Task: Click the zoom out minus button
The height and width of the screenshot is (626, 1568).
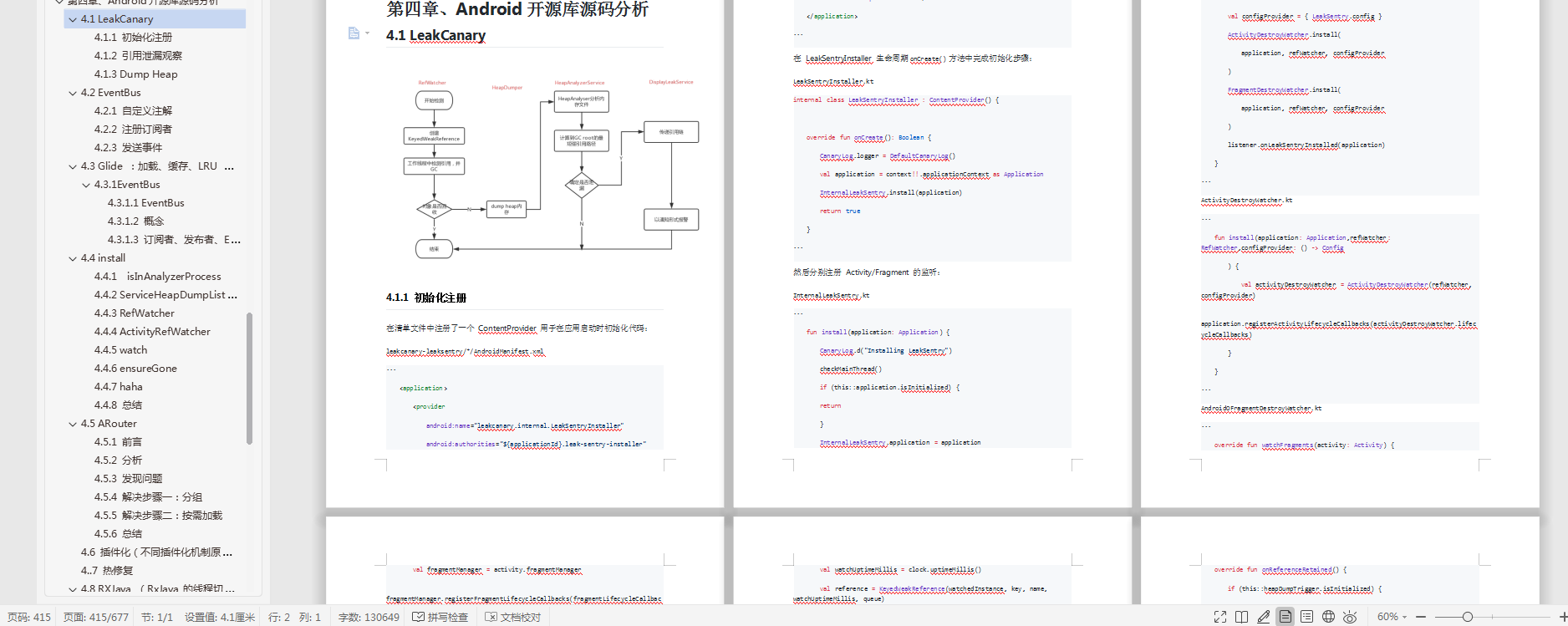Action: pos(1421,617)
